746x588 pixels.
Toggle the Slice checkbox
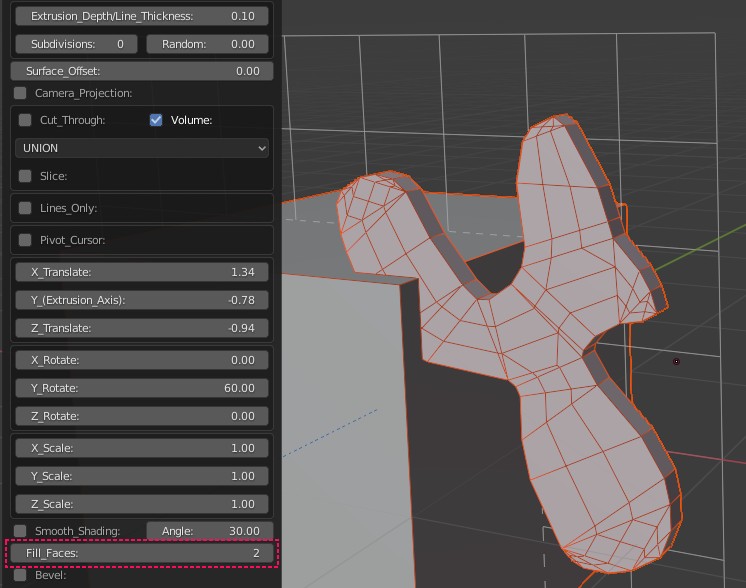tap(26, 176)
